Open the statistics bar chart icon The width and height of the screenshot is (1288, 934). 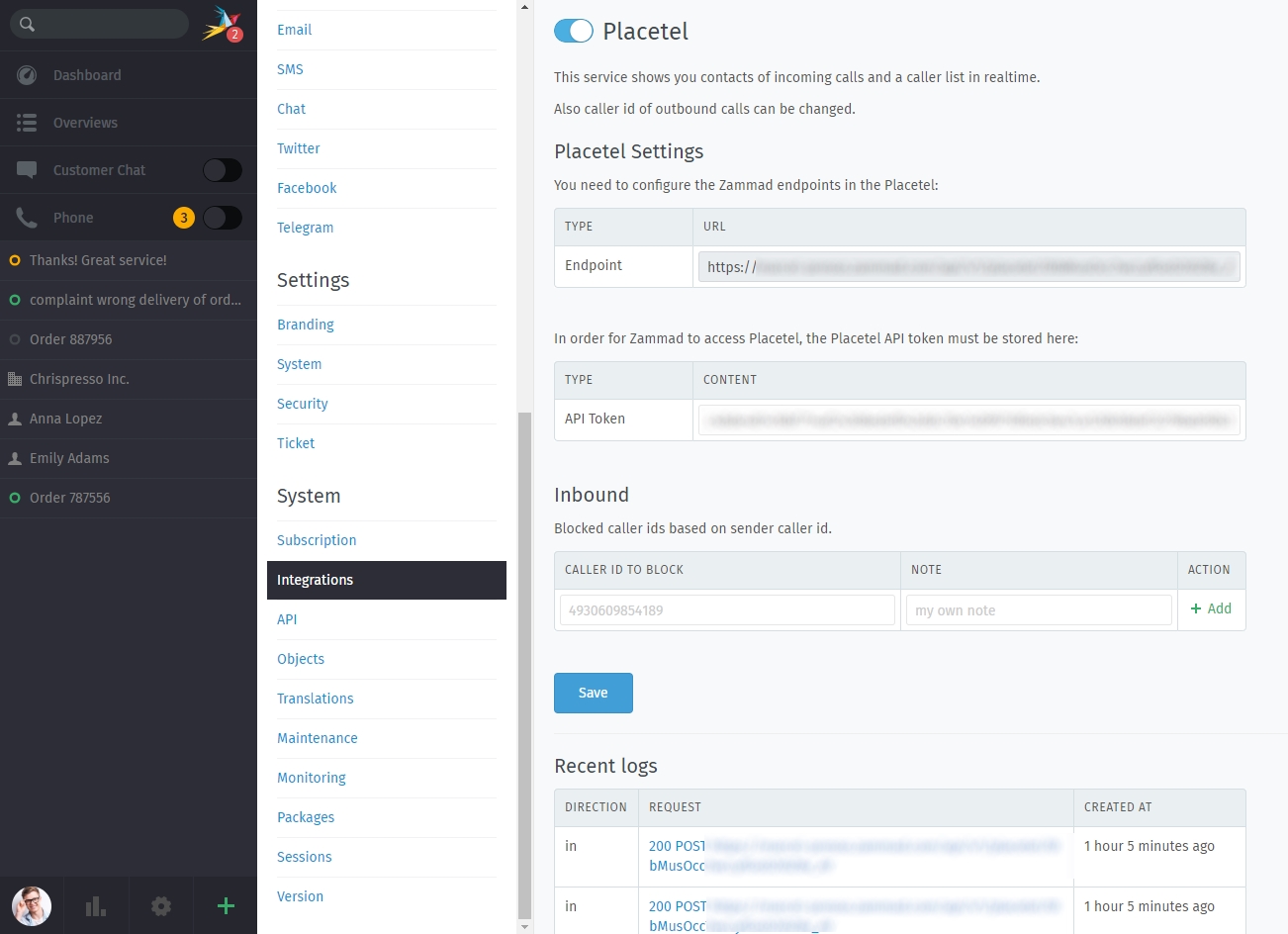pos(96,905)
